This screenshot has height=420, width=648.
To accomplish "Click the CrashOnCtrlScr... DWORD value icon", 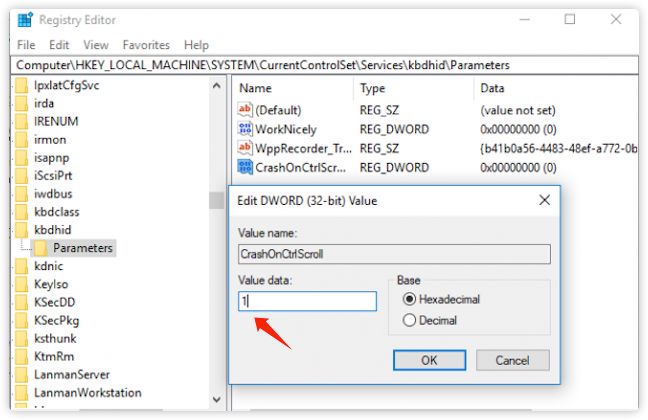I will (x=245, y=167).
